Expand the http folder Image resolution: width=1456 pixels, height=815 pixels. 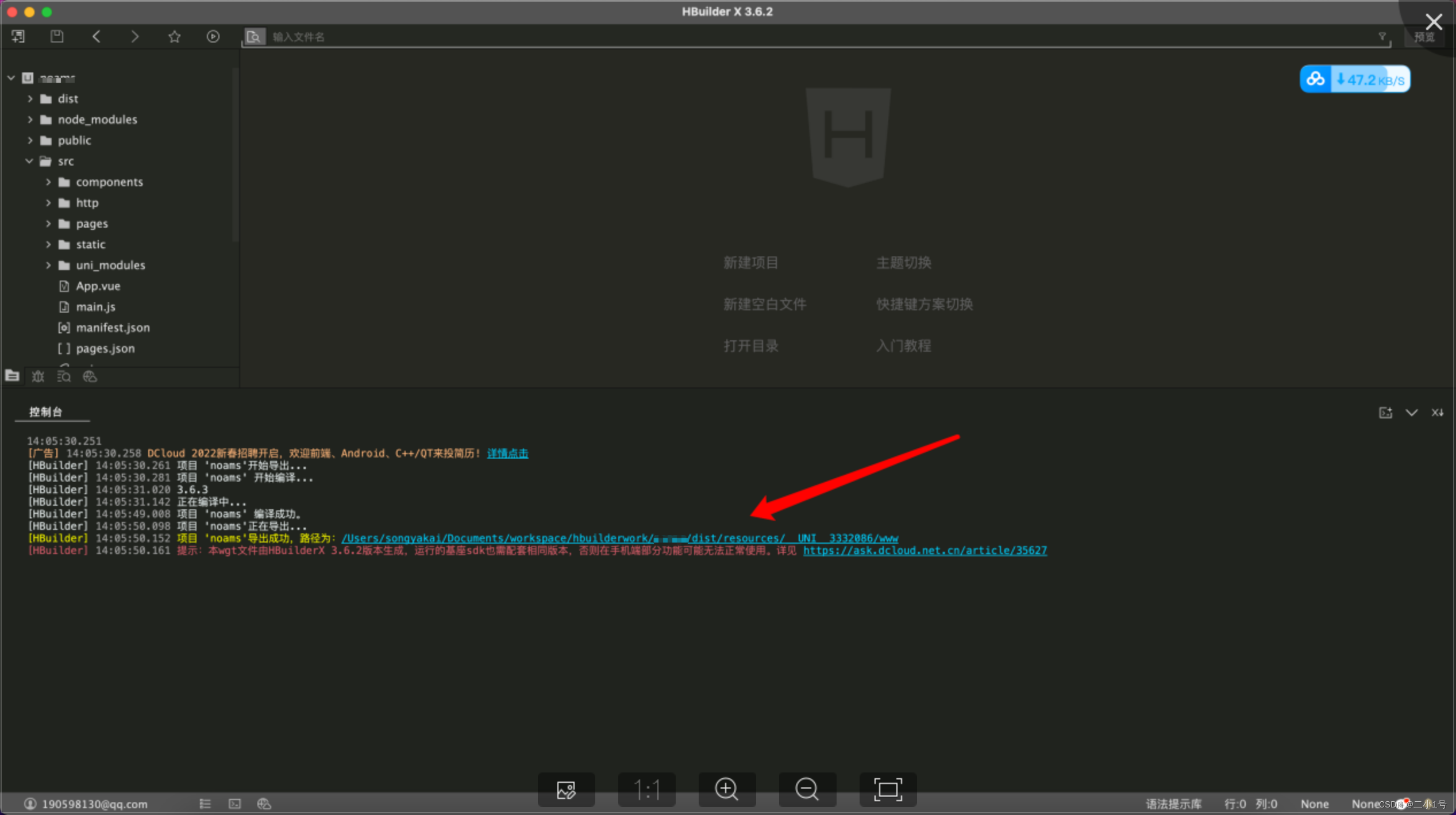[48, 203]
